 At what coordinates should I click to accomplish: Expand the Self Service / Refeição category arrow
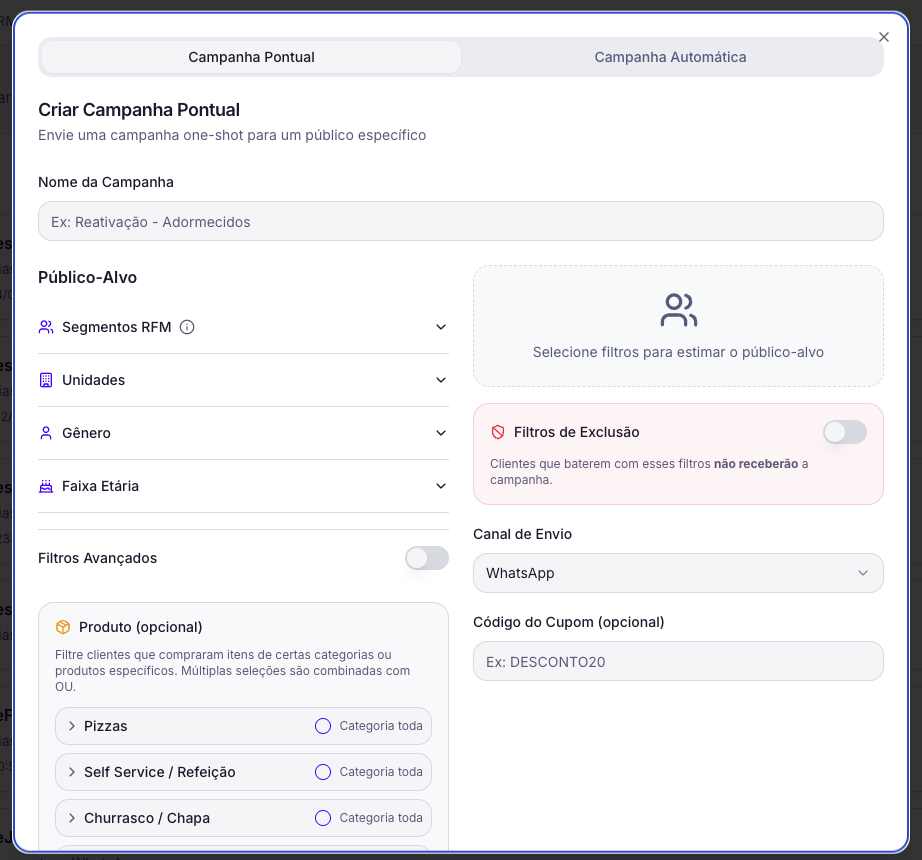point(72,772)
